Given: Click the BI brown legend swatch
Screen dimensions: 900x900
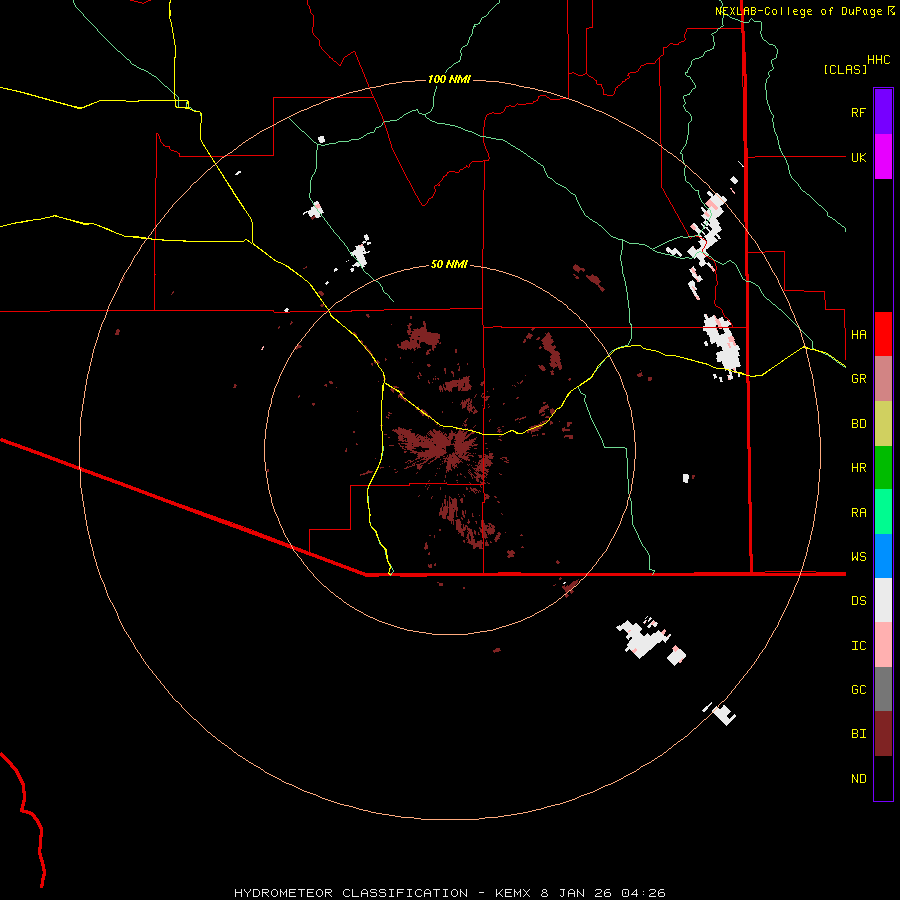Looking at the screenshot, I should click(x=883, y=734).
